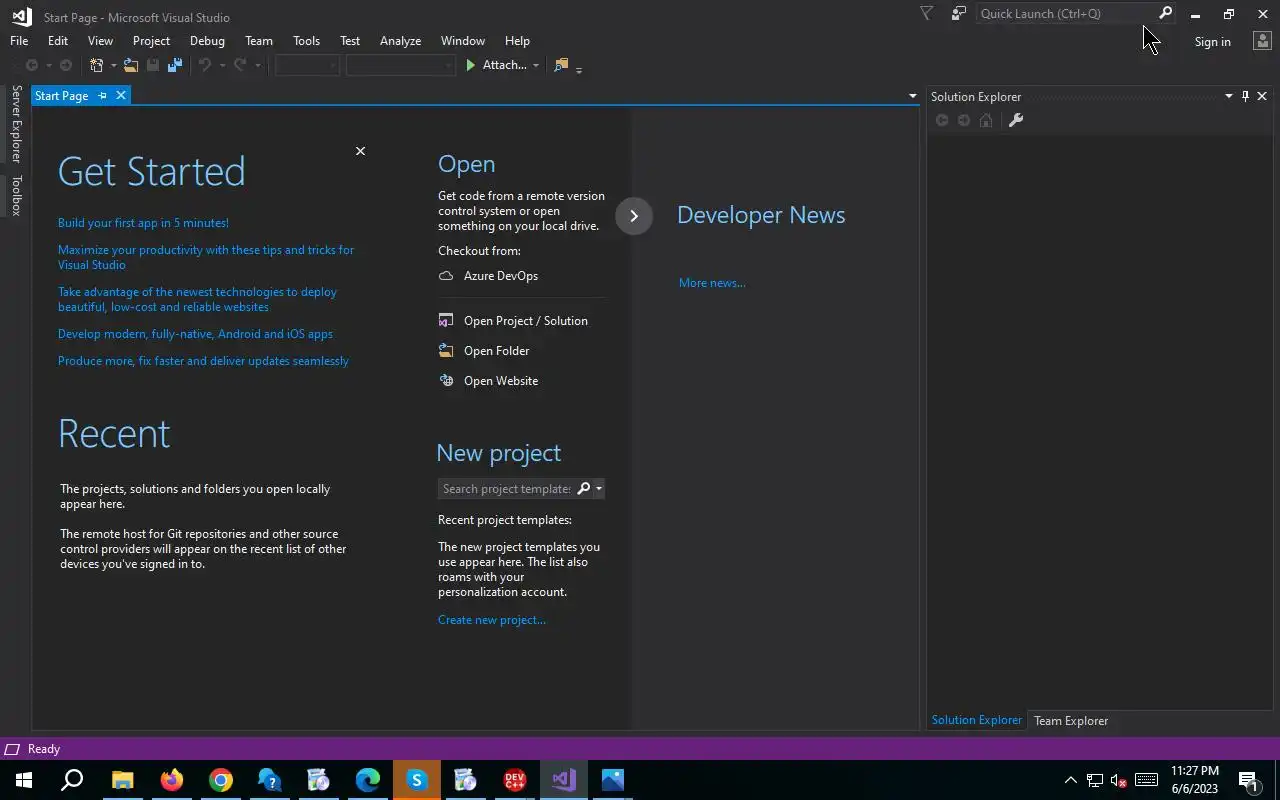Open the Edit menu
This screenshot has height=800, width=1280.
[58, 41]
